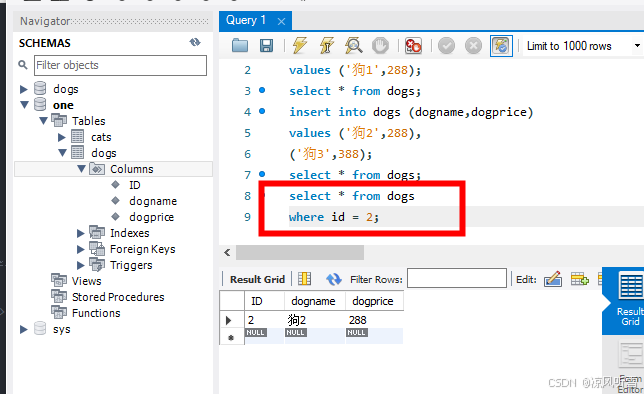Sort by dogprice column header

pos(374,301)
